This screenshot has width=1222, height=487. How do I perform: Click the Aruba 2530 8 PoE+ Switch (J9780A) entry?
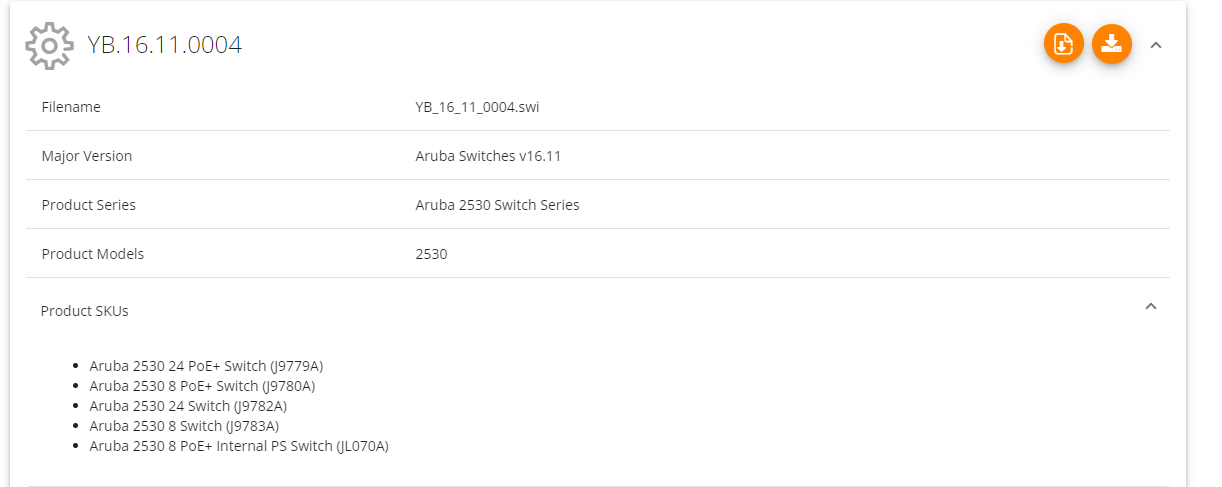point(202,386)
